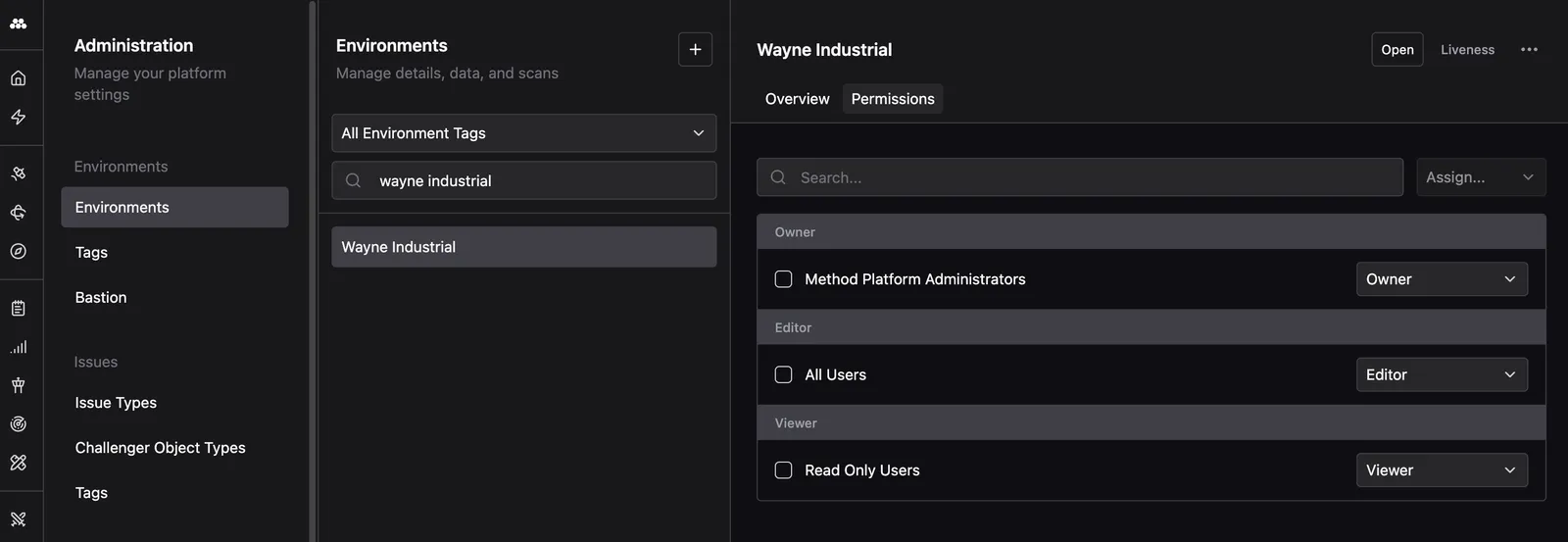This screenshot has height=542, width=1568.
Task: Tick the Read Only Users checkbox
Action: (x=784, y=470)
